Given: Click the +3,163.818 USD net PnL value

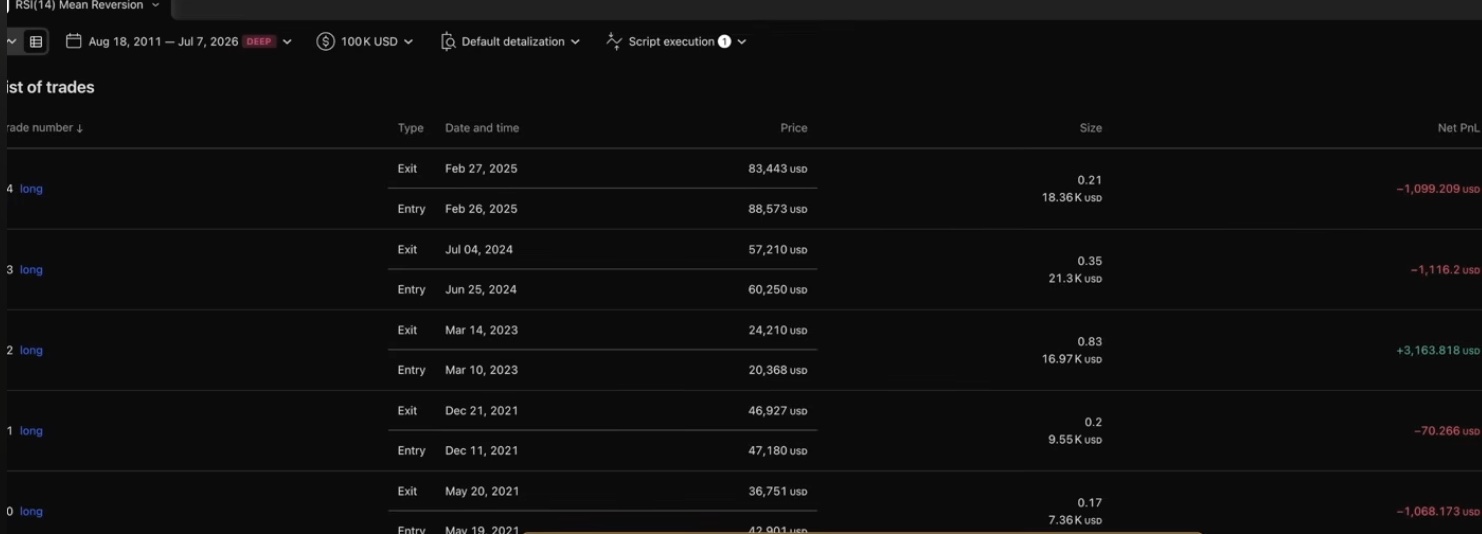Looking at the screenshot, I should [x=1438, y=351].
